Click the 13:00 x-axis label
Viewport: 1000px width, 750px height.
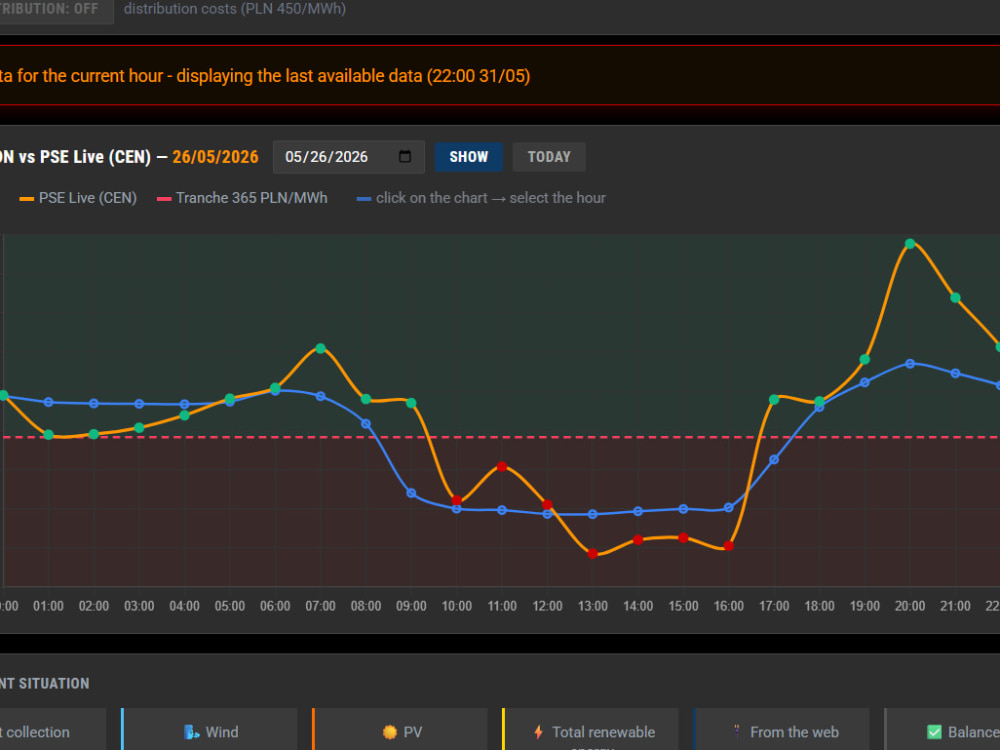click(592, 606)
